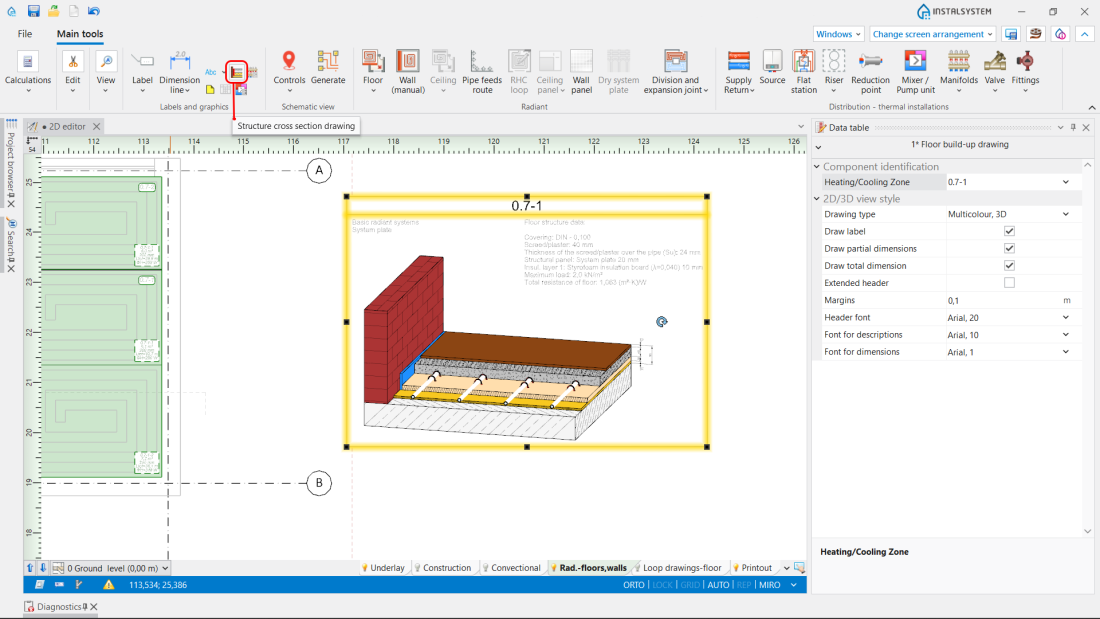This screenshot has width=1100, height=619.
Task: Enable the Extended header checkbox
Action: point(1009,283)
